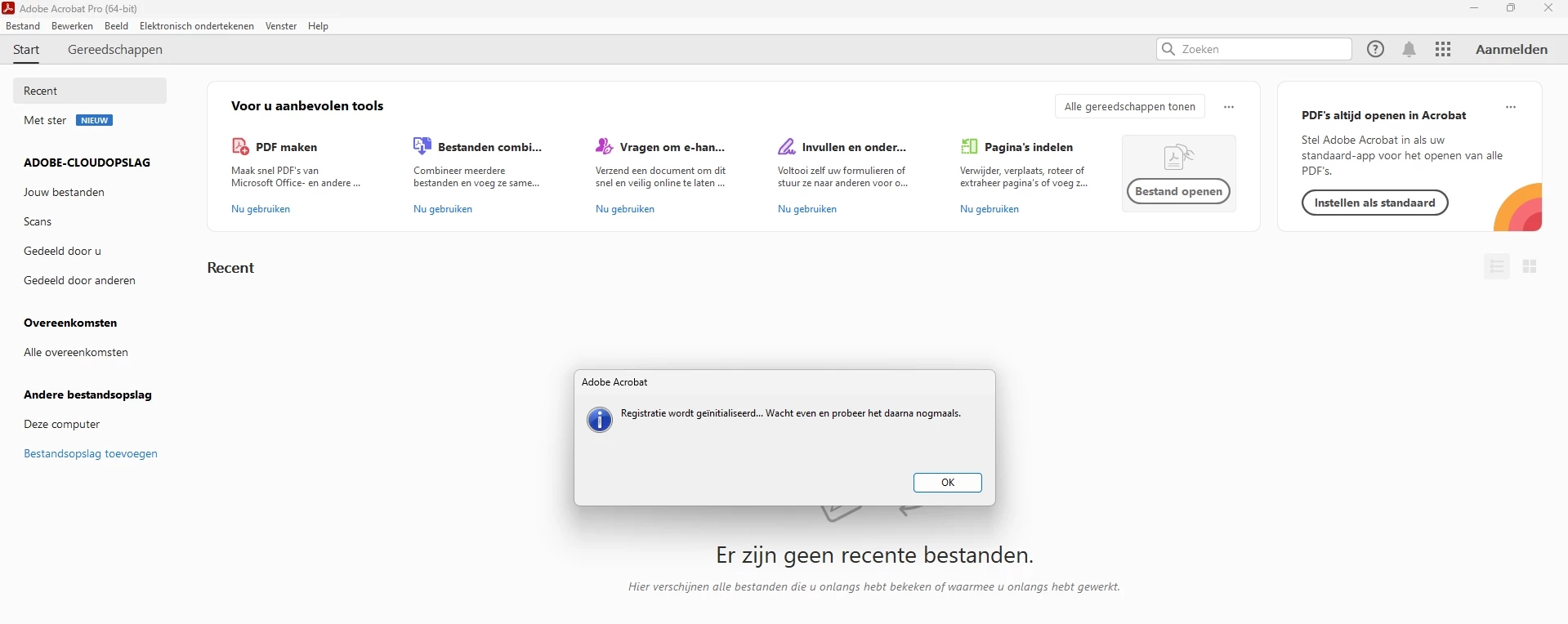Click the Recent section heading
Viewport: 1568px width, 624px height.
pyautogui.click(x=231, y=268)
